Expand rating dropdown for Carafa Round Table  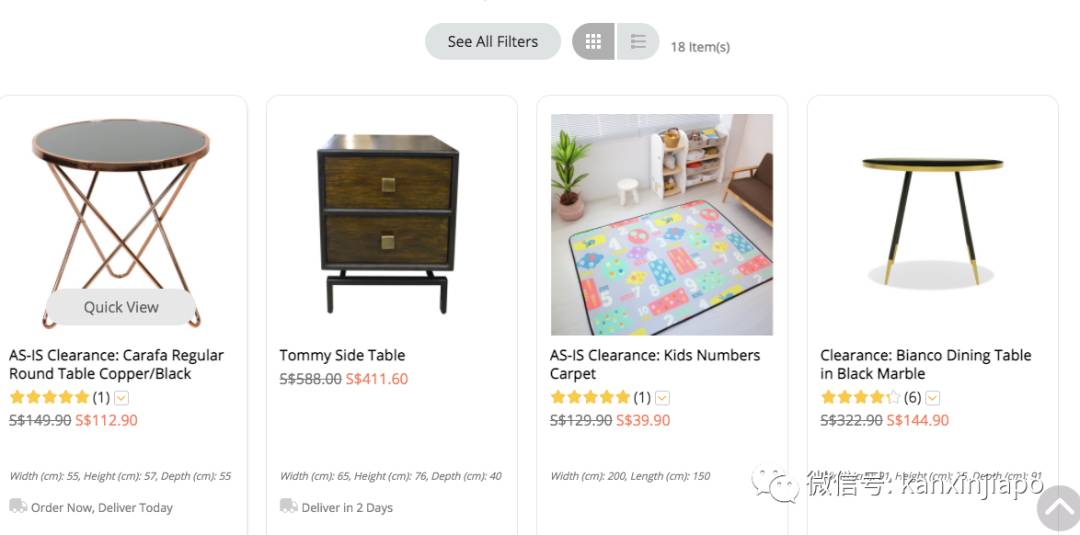[121, 398]
